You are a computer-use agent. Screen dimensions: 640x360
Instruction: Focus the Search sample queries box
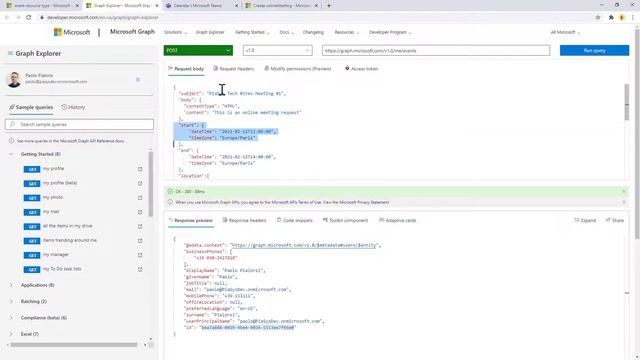point(80,124)
